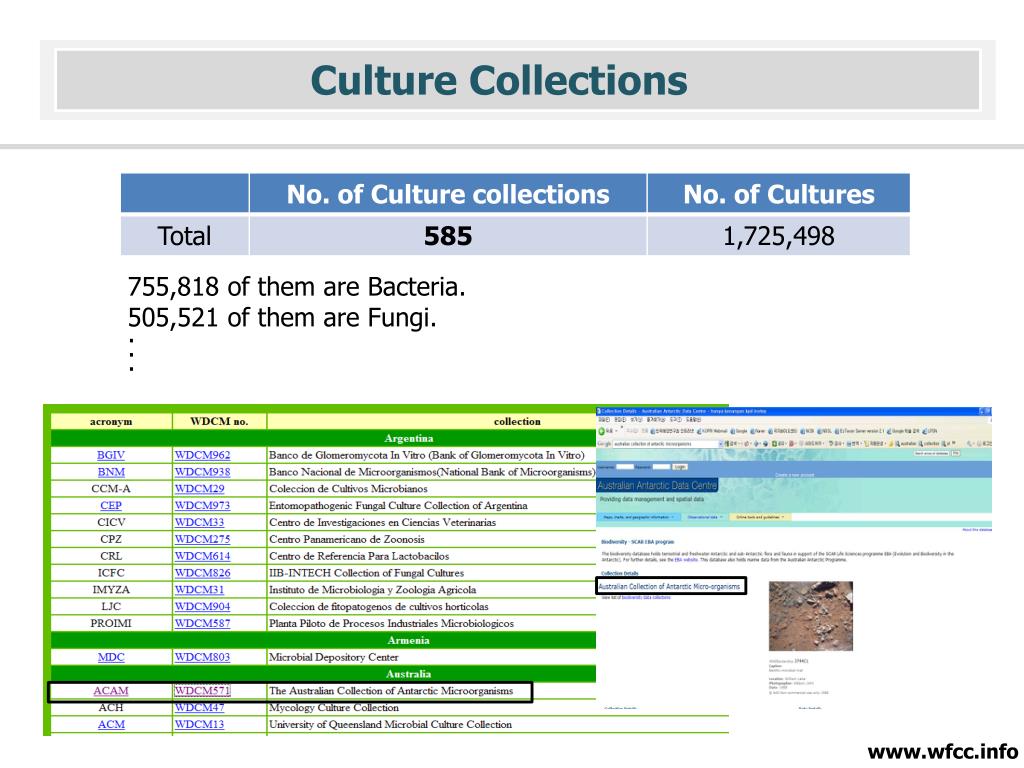Open the ACM acronym link
Screen dimensions: 1024x768
(111, 724)
